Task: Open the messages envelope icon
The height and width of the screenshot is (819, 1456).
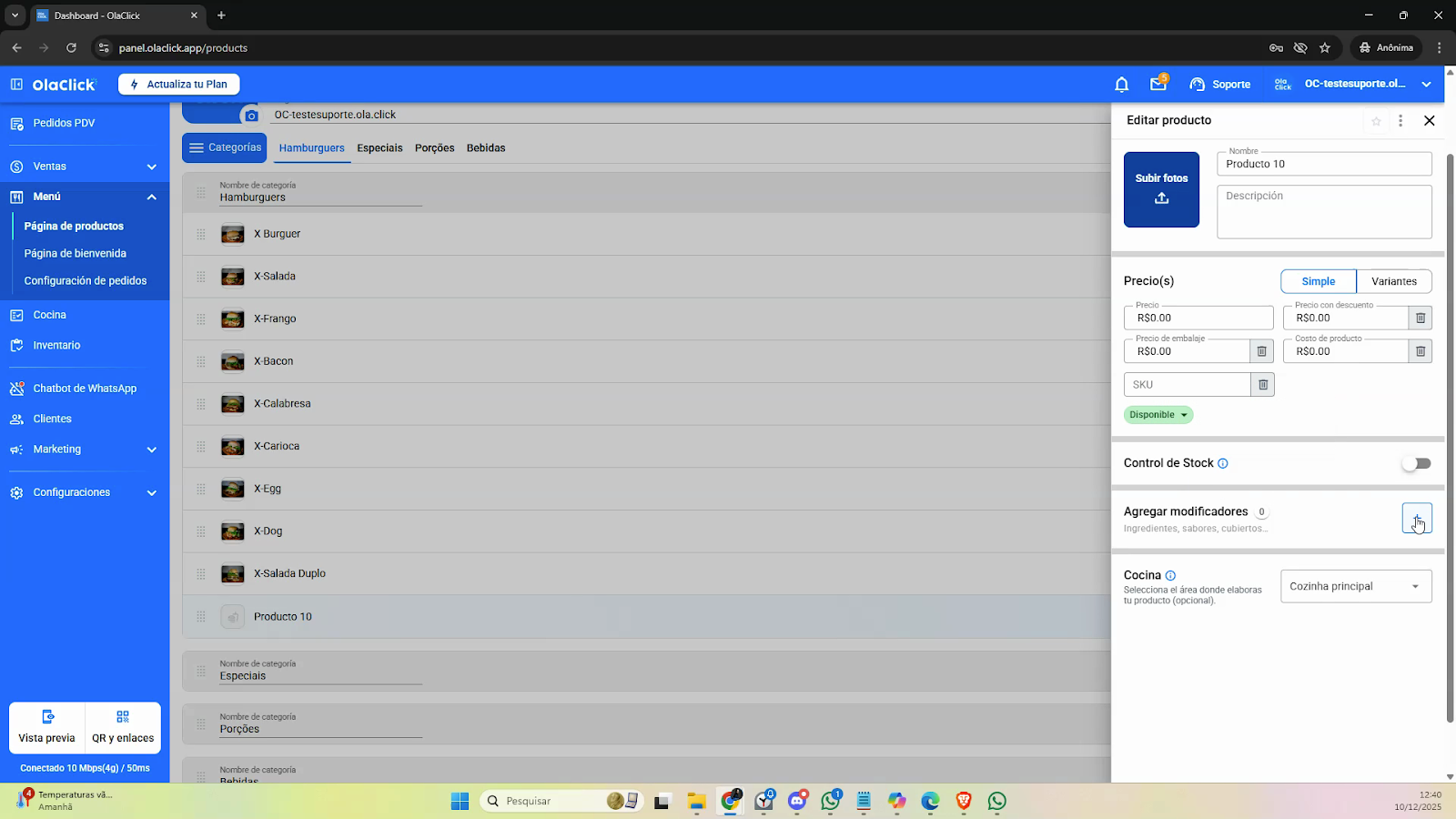Action: (x=1158, y=85)
